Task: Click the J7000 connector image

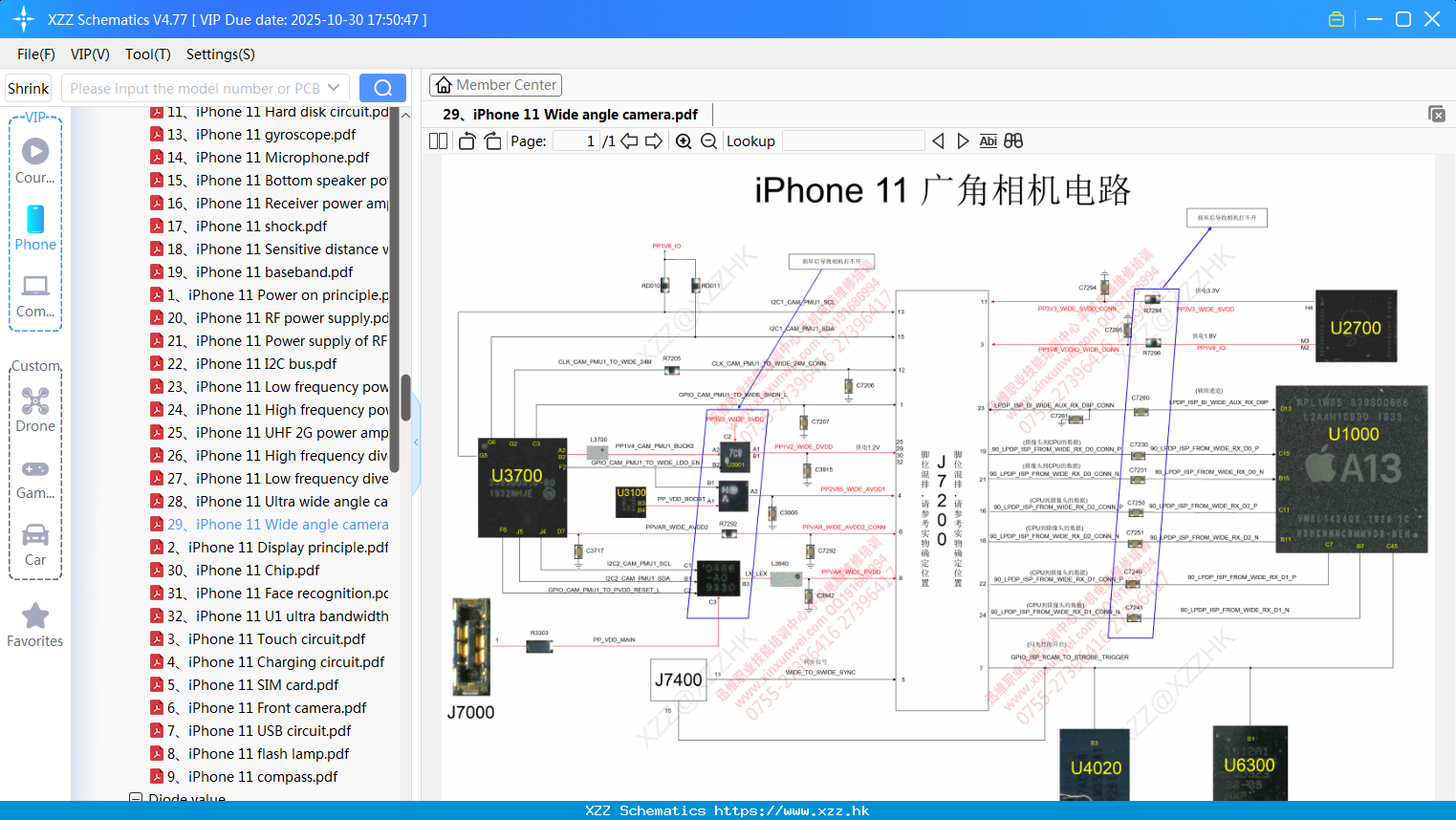Action: click(x=471, y=647)
